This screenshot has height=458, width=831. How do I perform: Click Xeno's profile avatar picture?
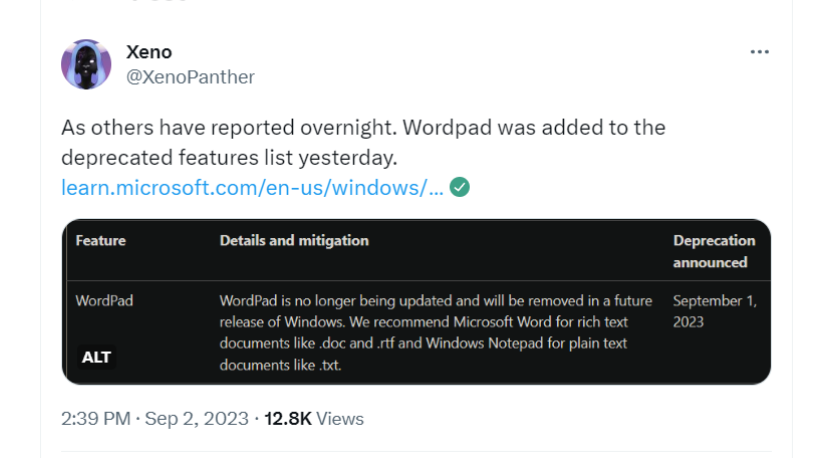pos(86,64)
